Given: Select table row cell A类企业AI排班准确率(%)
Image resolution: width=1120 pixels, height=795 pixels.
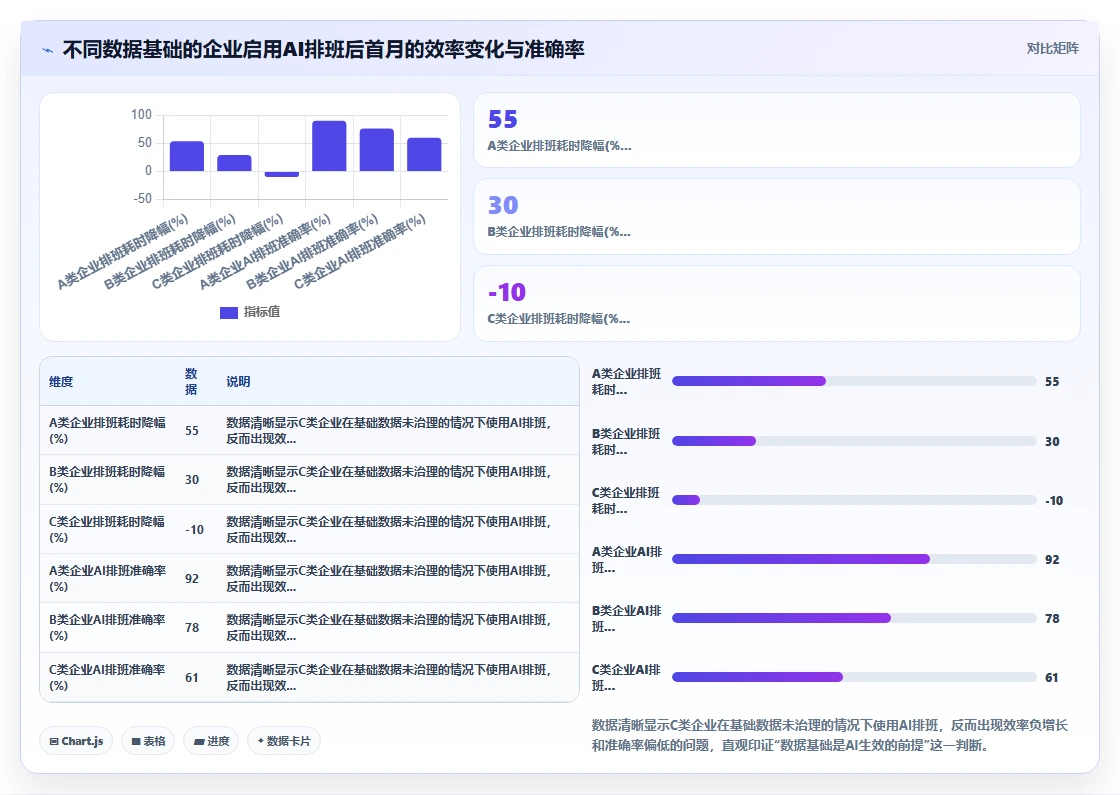Looking at the screenshot, I should point(107,579).
